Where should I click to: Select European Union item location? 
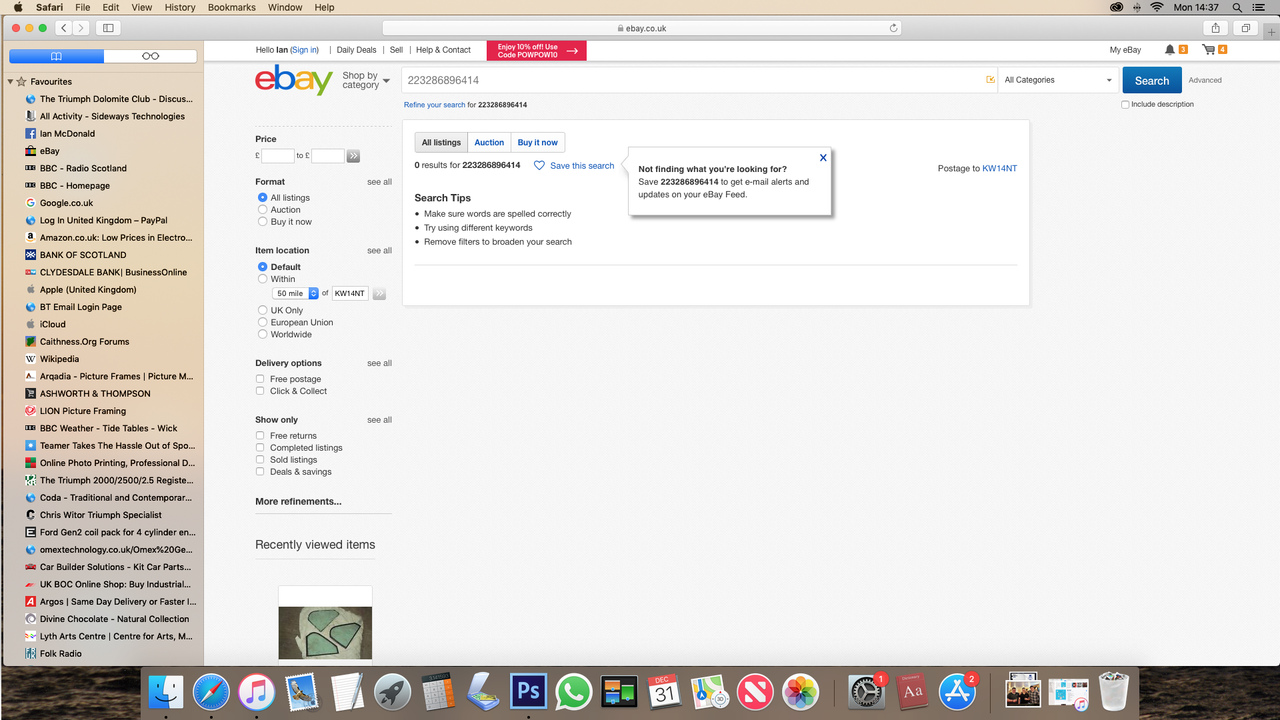(263, 322)
